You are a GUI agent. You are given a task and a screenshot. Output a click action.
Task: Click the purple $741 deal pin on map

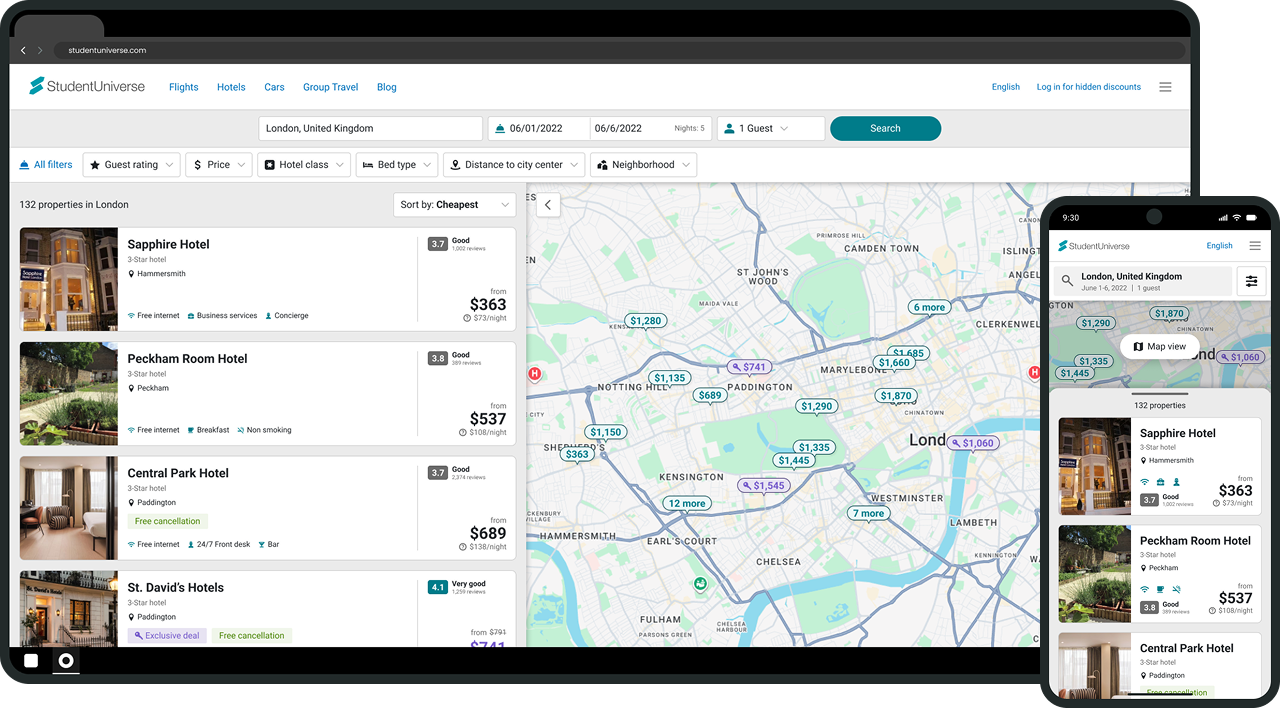(749, 367)
